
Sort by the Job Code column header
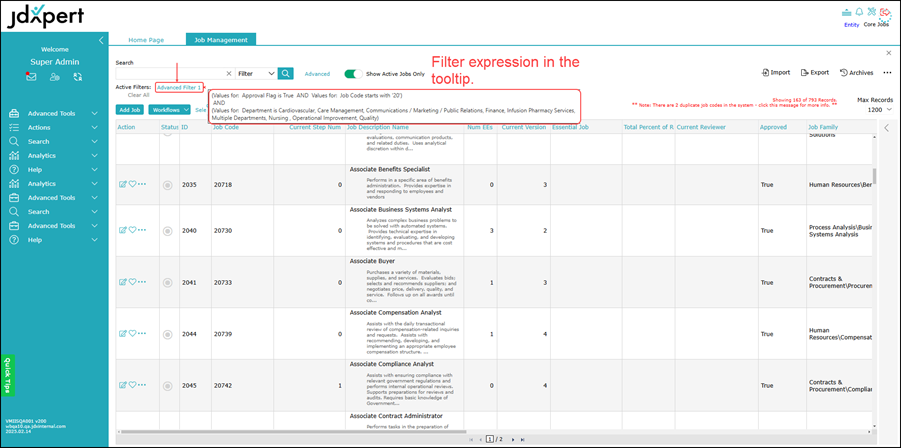click(x=226, y=127)
